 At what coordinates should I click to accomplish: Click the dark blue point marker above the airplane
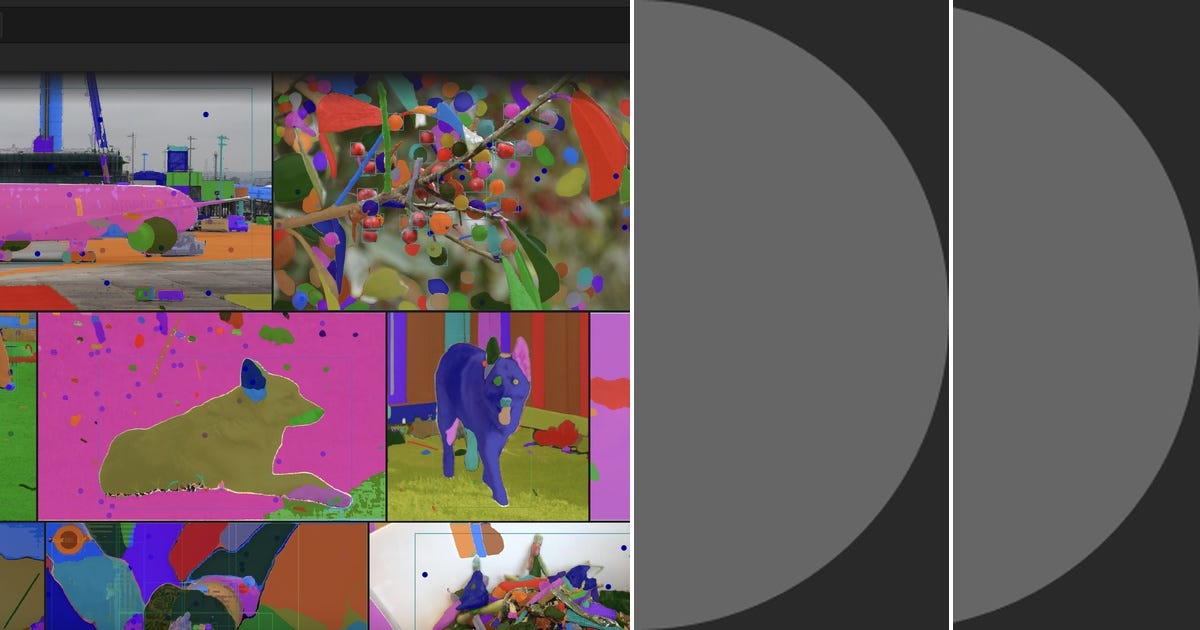pos(205,114)
